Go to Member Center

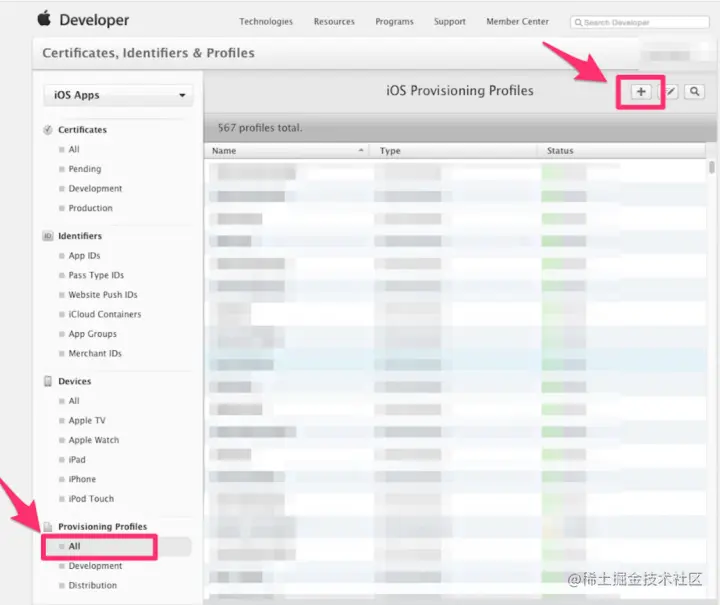(x=518, y=22)
